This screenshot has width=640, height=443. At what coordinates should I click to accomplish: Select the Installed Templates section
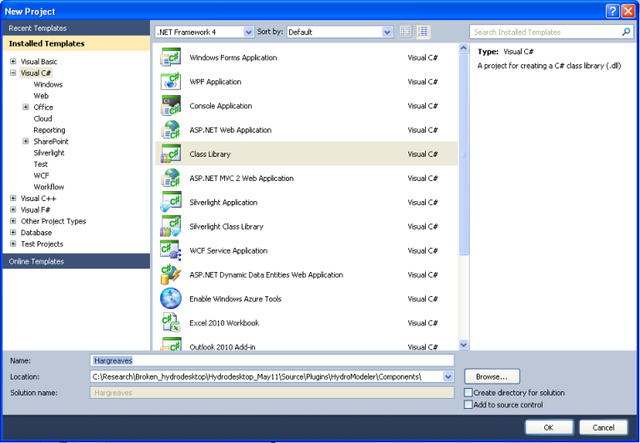point(76,43)
